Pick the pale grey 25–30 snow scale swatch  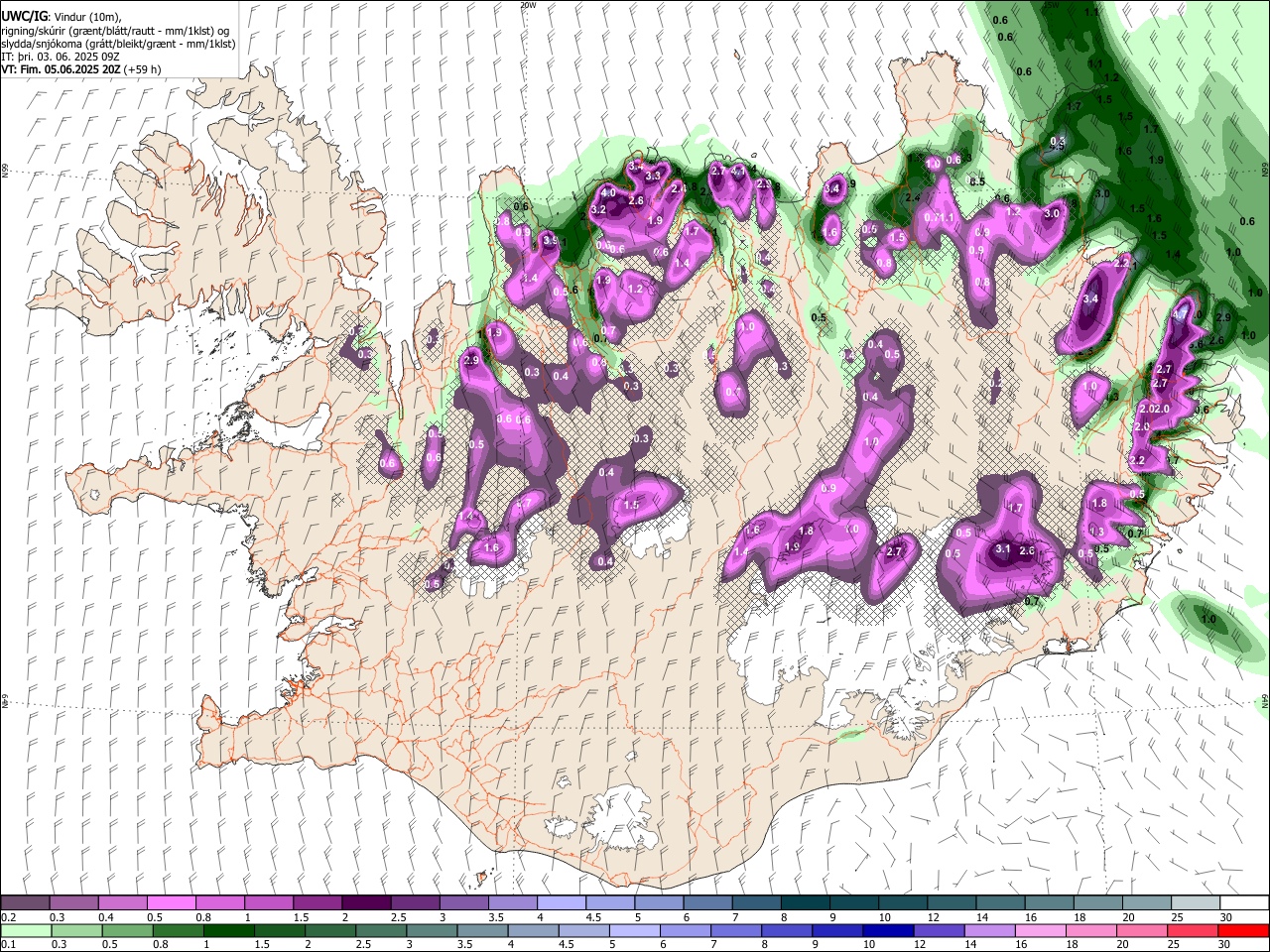click(1196, 902)
